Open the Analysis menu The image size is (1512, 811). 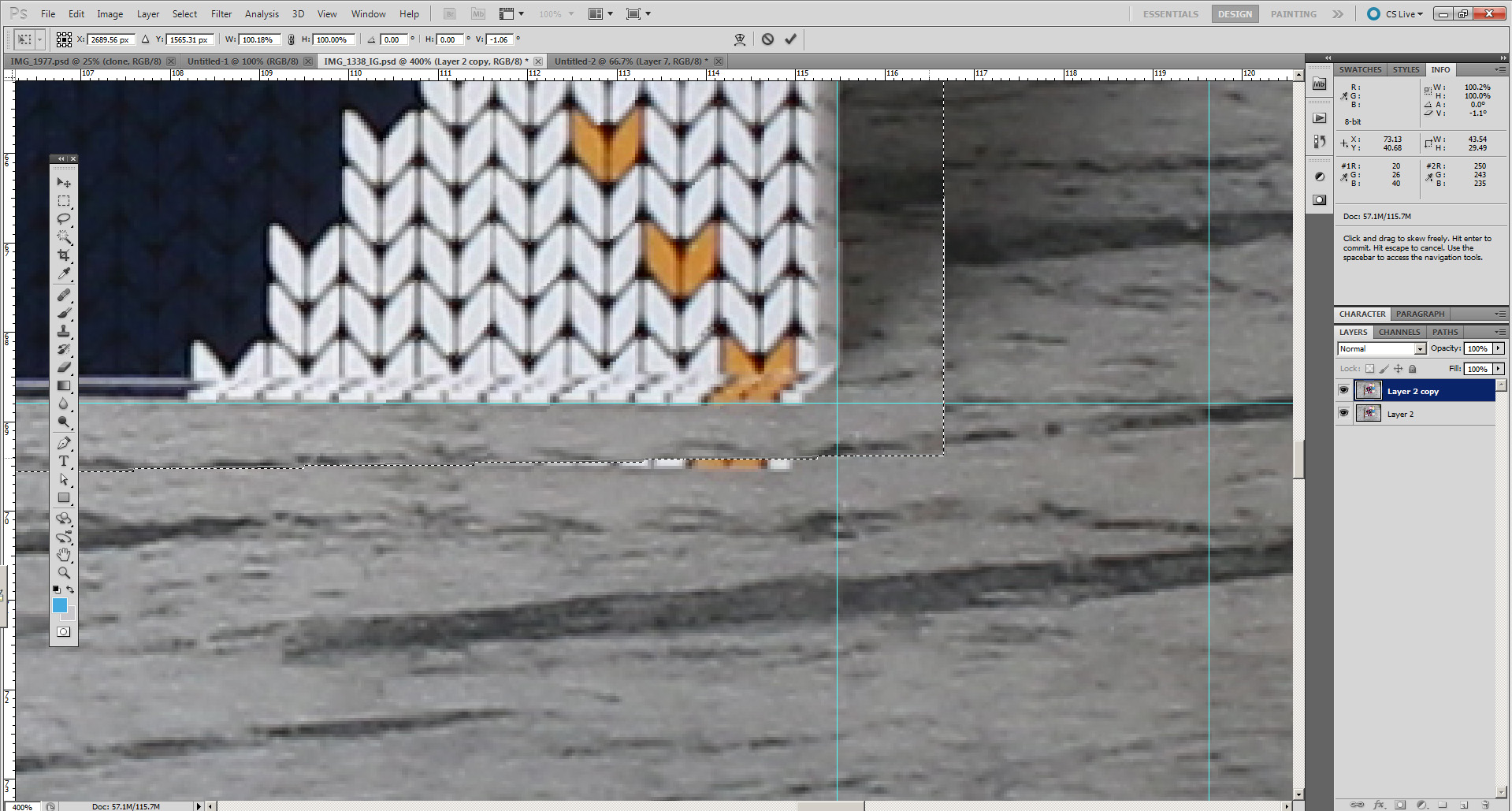(262, 14)
